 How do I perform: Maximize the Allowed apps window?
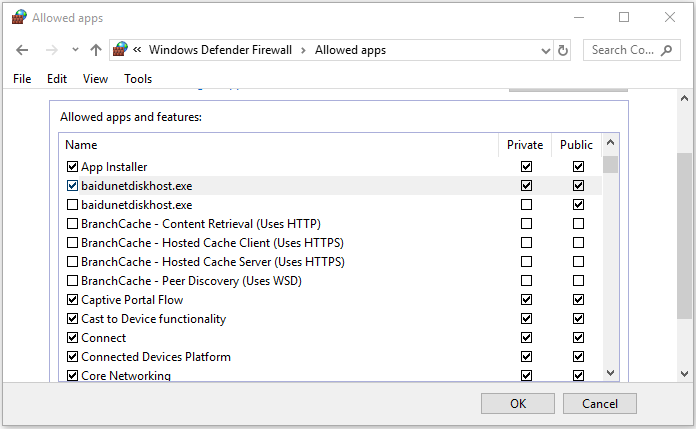[x=624, y=17]
